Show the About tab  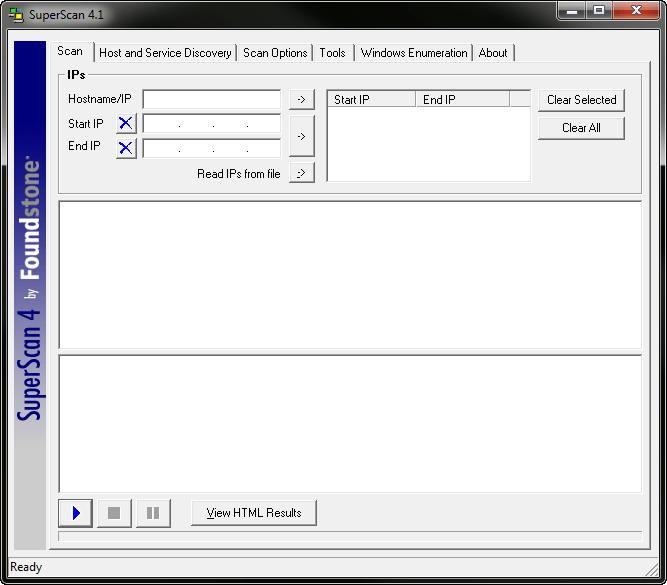tap(493, 53)
